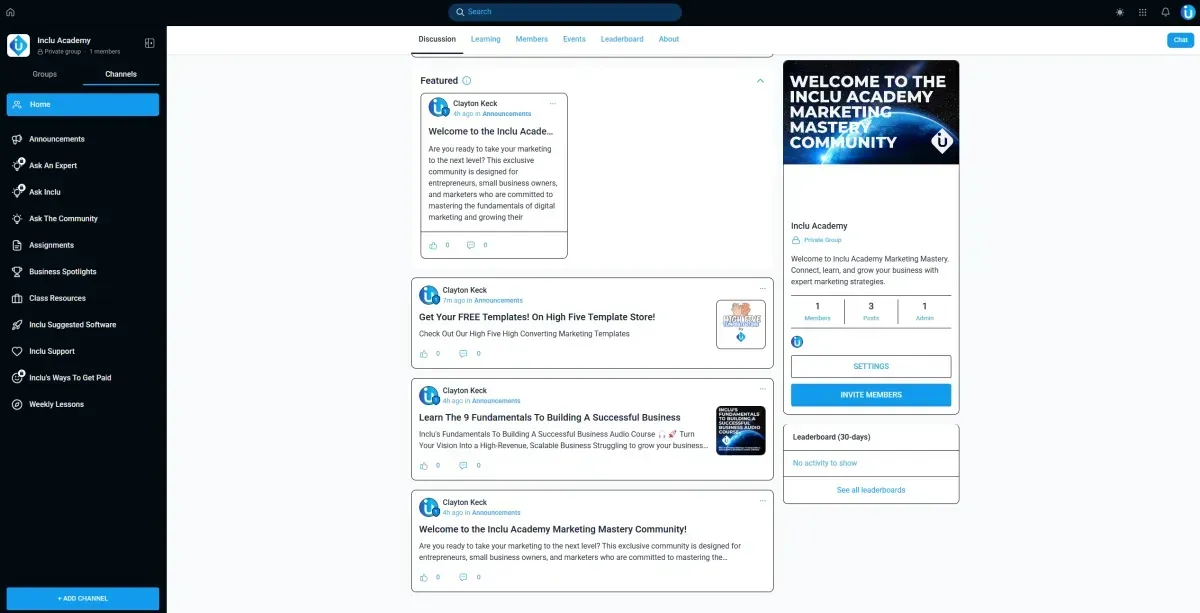
Task: Select the Home channel
Action: [x=83, y=104]
